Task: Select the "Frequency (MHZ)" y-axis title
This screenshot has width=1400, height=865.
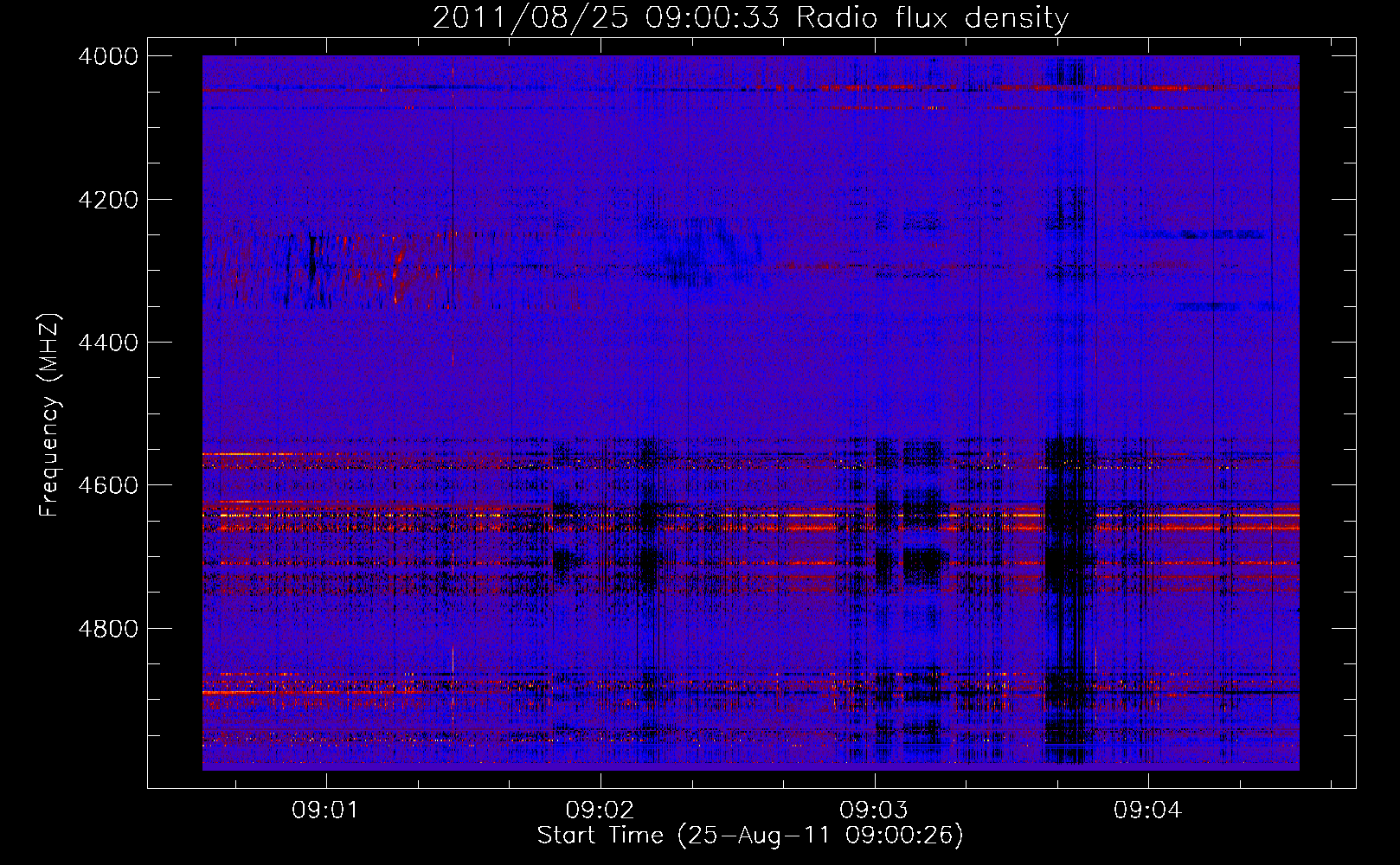Action: pos(49,416)
